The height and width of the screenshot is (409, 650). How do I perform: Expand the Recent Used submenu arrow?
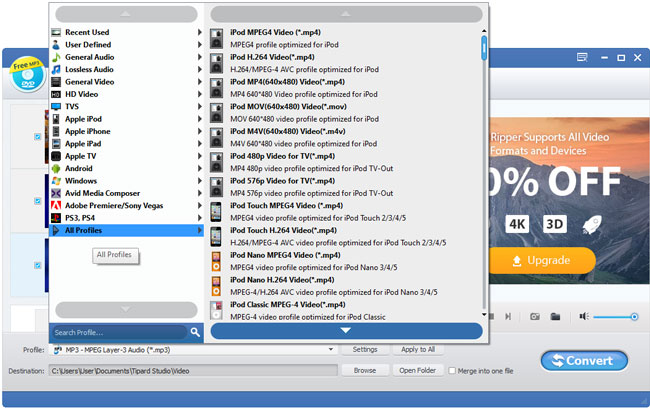pos(200,32)
